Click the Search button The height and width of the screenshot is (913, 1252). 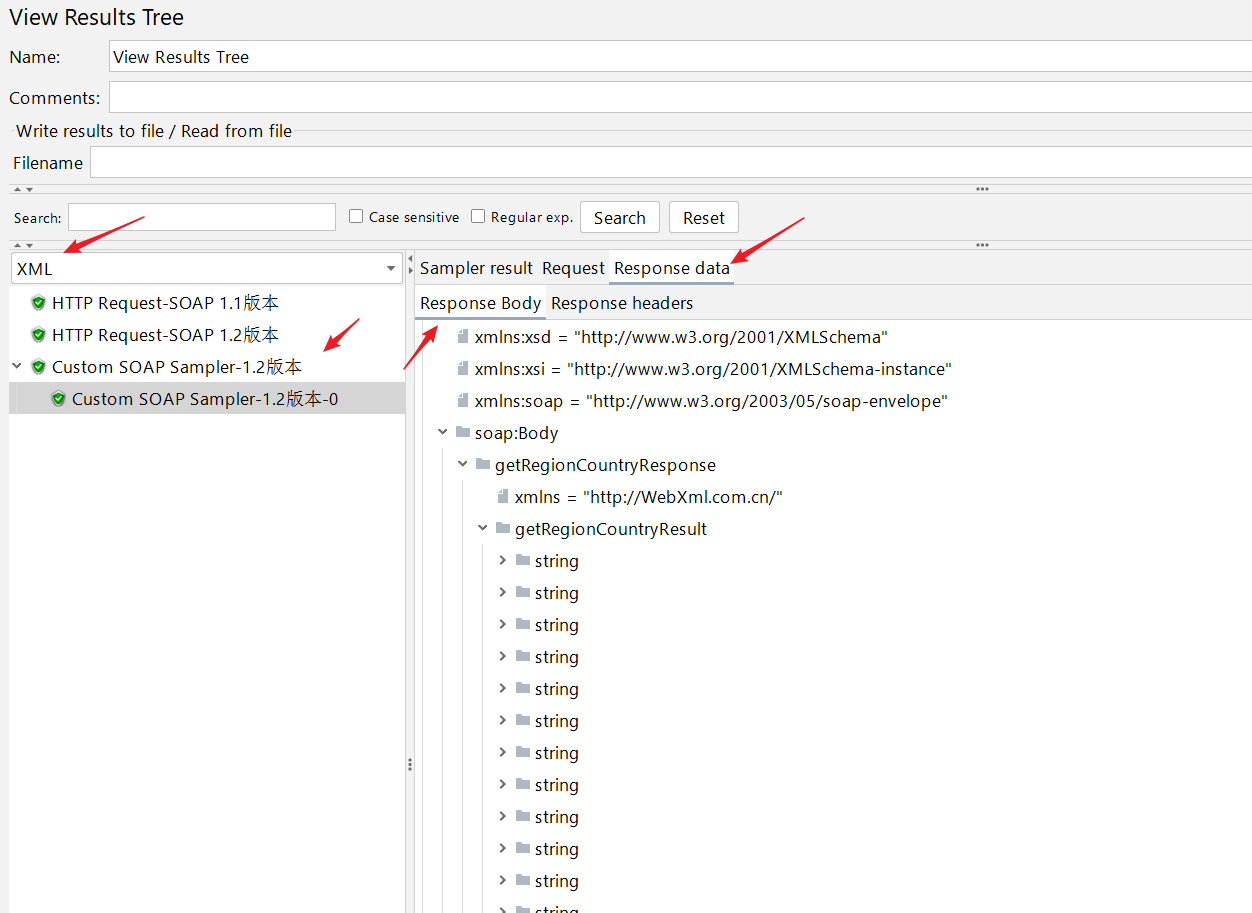[619, 218]
